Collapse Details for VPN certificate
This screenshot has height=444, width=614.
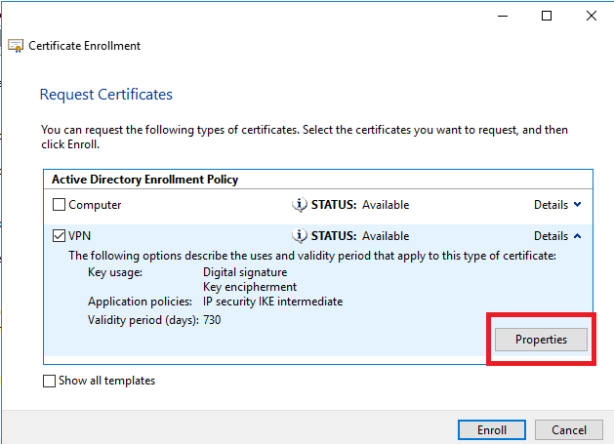(557, 236)
